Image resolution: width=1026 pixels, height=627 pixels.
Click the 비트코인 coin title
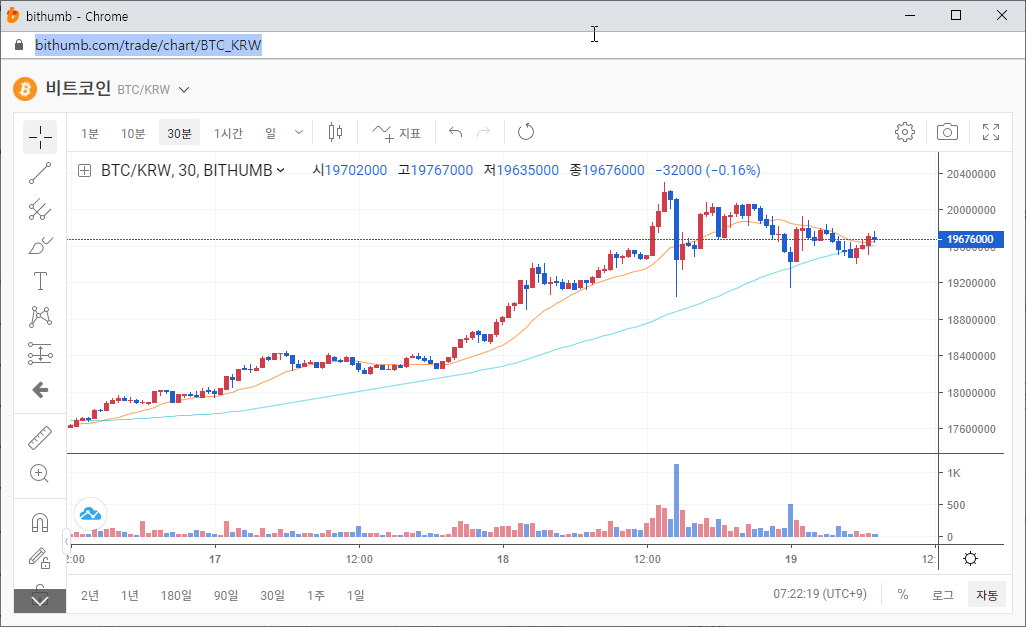(79, 88)
